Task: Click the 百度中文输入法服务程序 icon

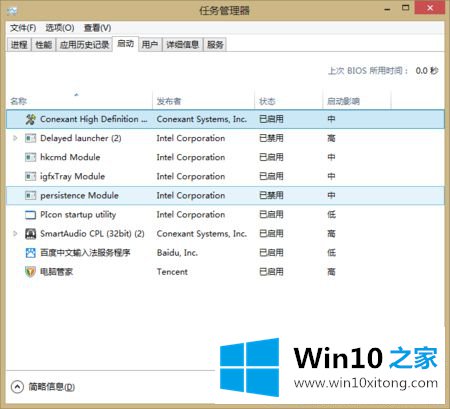Action: [x=30, y=253]
